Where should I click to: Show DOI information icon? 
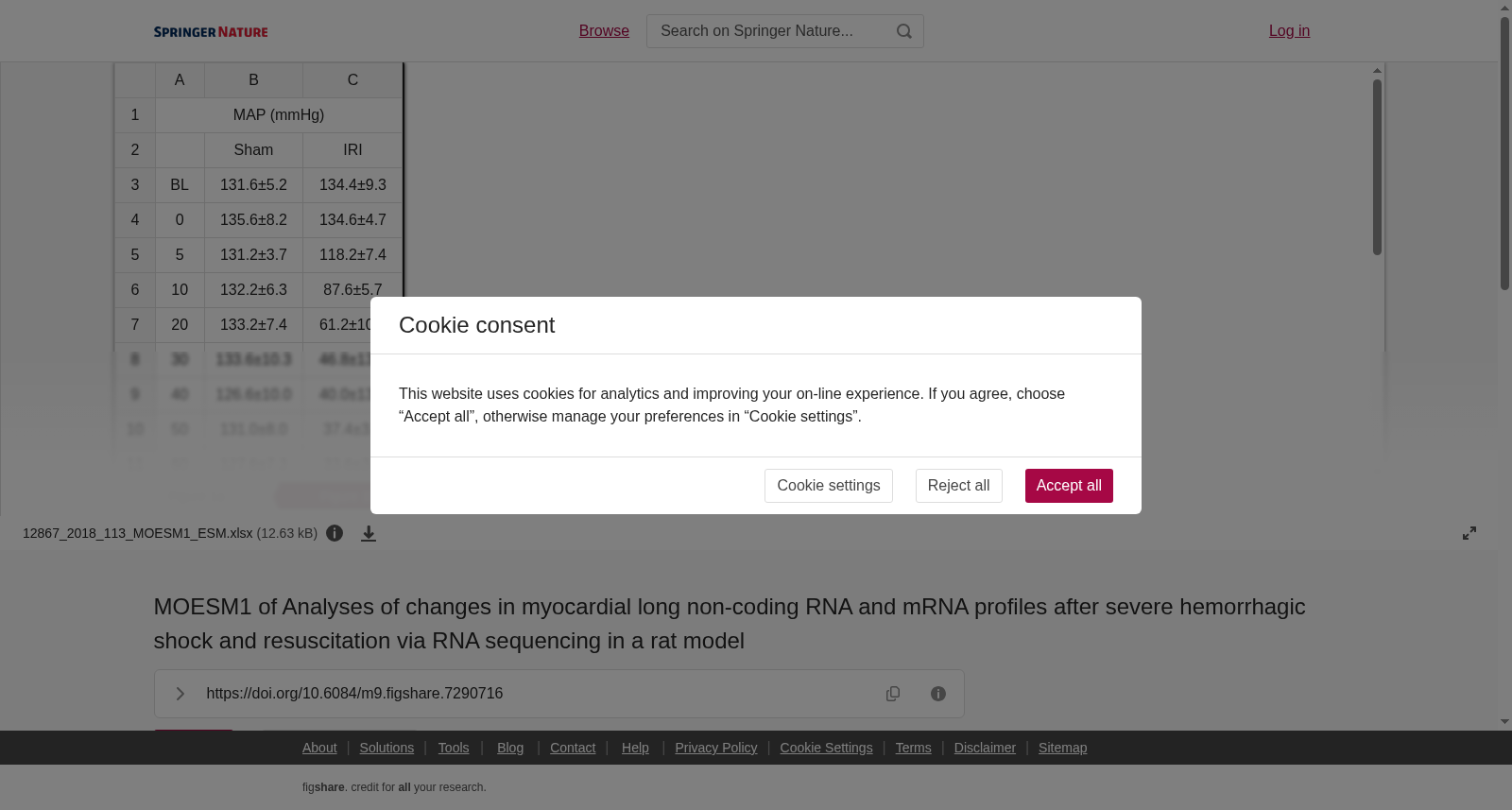938,694
